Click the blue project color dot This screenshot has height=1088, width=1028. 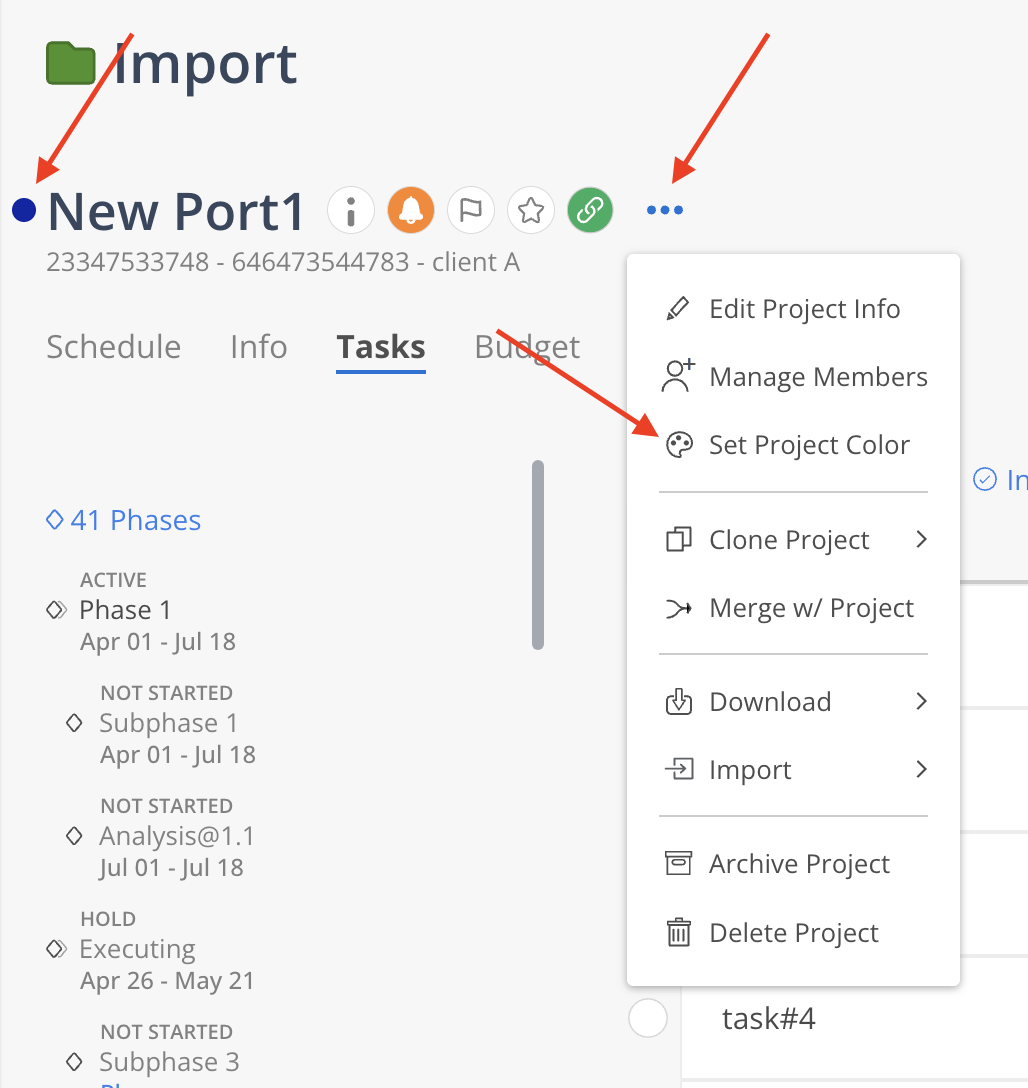click(24, 210)
